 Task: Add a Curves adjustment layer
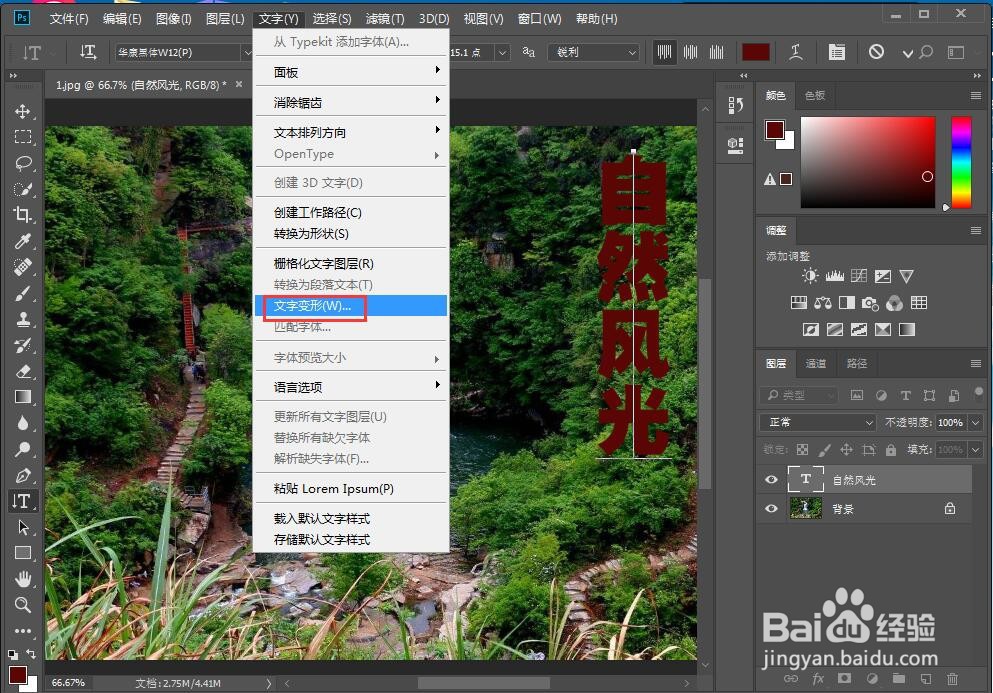coord(858,276)
